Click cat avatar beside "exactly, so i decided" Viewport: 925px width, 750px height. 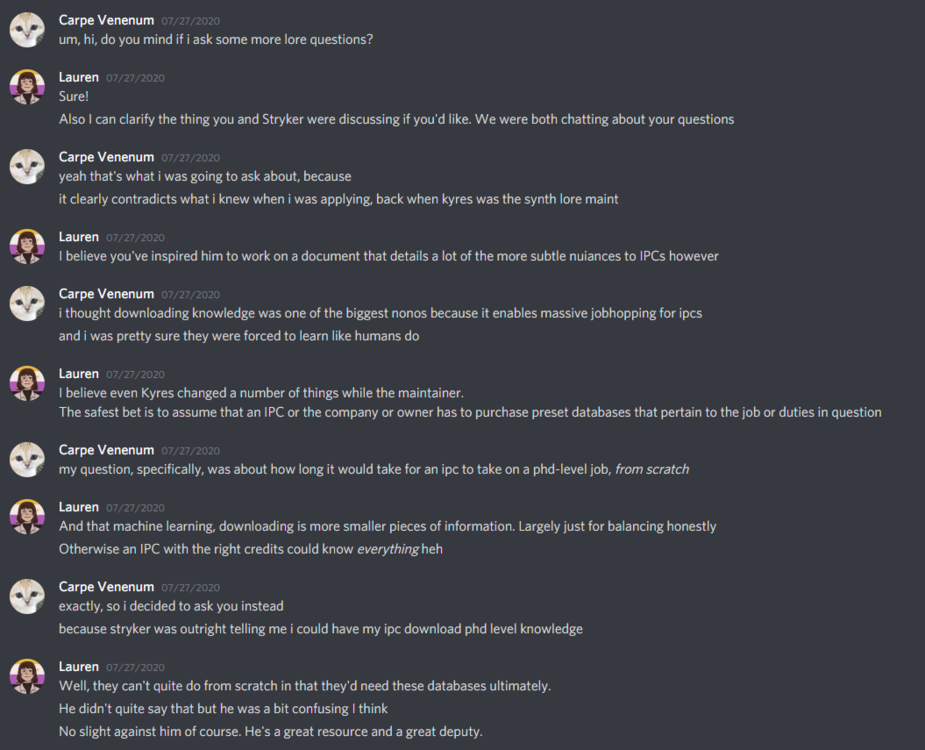27,596
